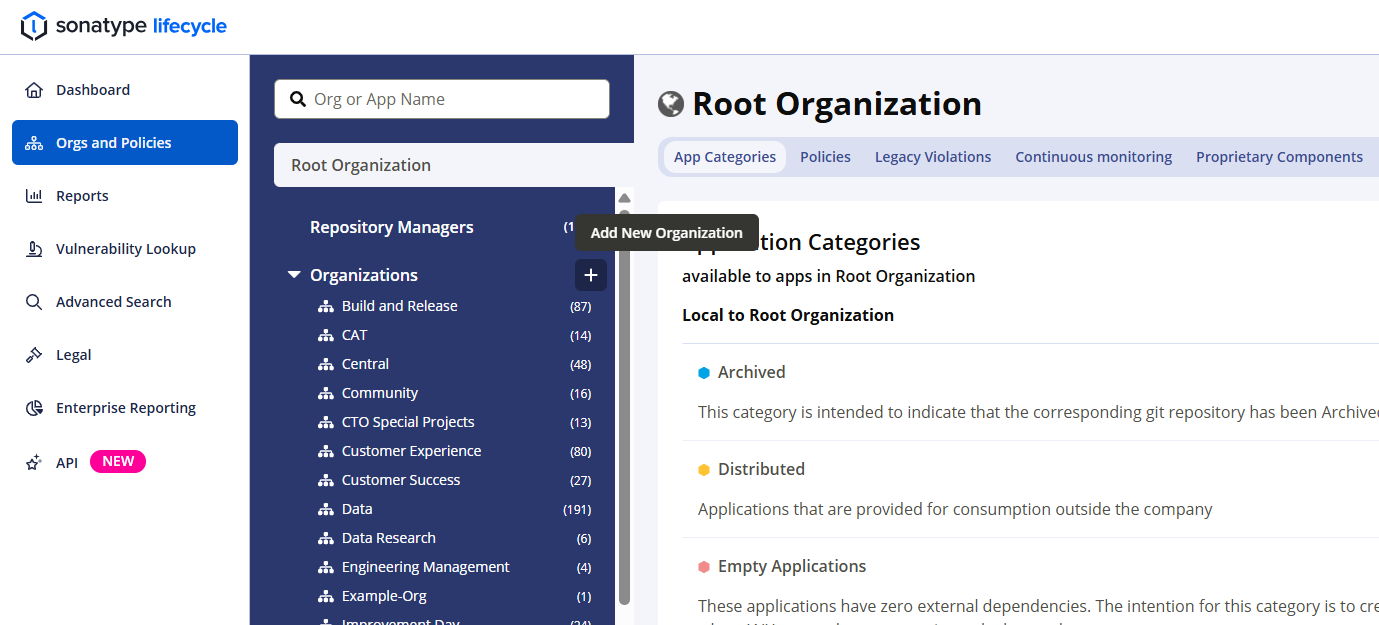This screenshot has width=1379, height=625.
Task: Click the Advanced Search magnifier icon
Action: pos(34,302)
